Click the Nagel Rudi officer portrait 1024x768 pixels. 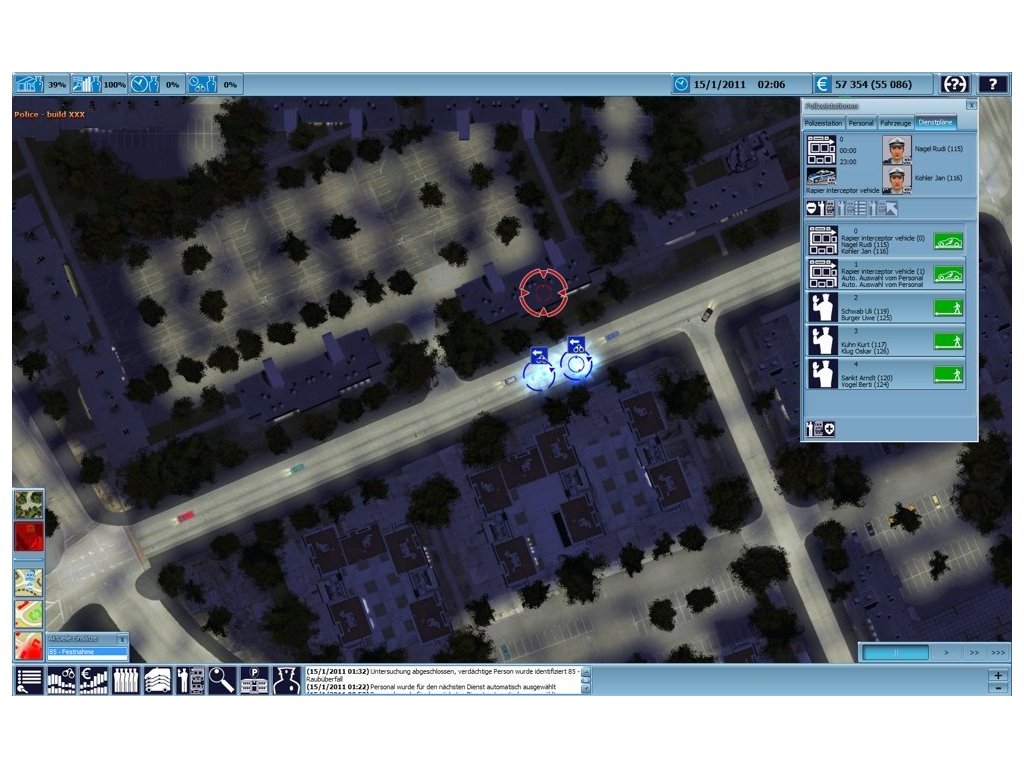point(897,150)
